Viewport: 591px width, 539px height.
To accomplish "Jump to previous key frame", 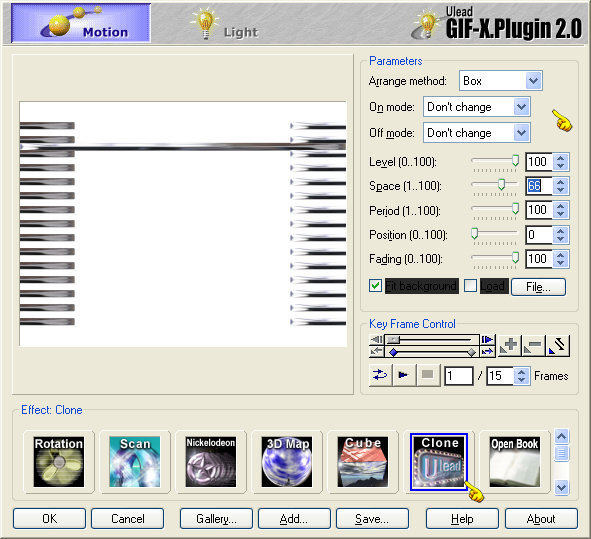I will coord(377,351).
